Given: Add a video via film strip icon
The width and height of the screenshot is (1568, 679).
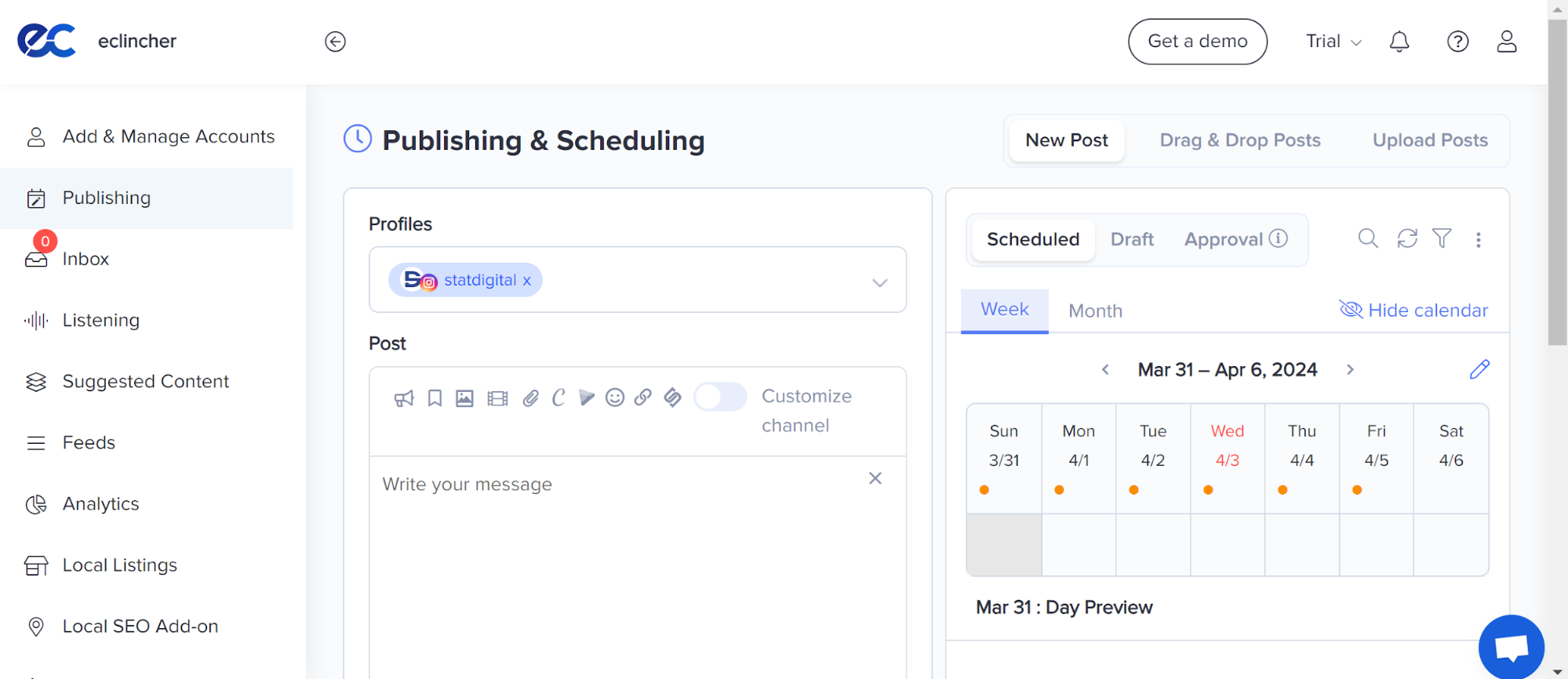Looking at the screenshot, I should click(x=497, y=398).
